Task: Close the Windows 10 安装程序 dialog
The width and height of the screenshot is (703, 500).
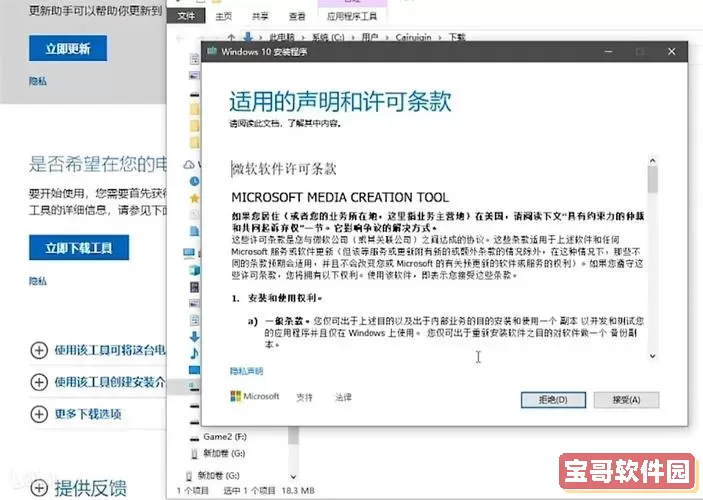Action: pyautogui.click(x=672, y=52)
